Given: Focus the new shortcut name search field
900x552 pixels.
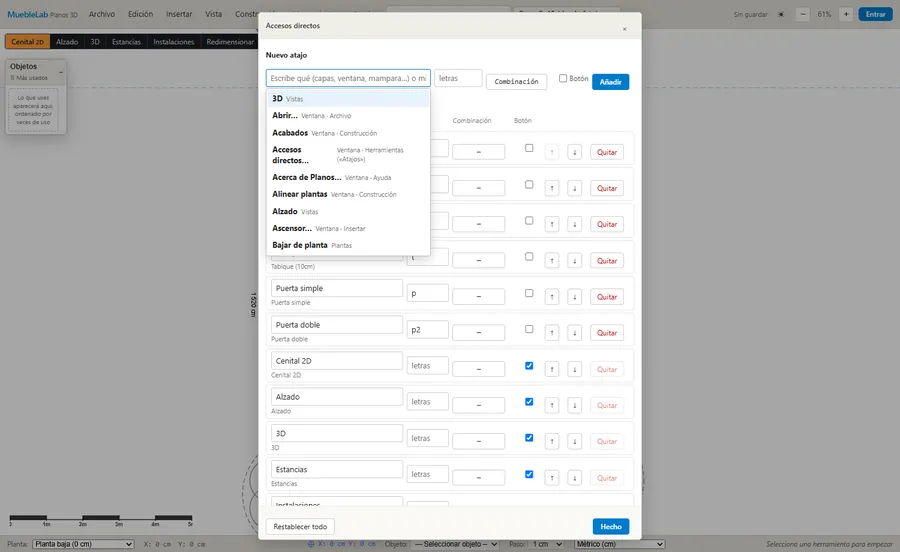Looking at the screenshot, I should (x=348, y=78).
